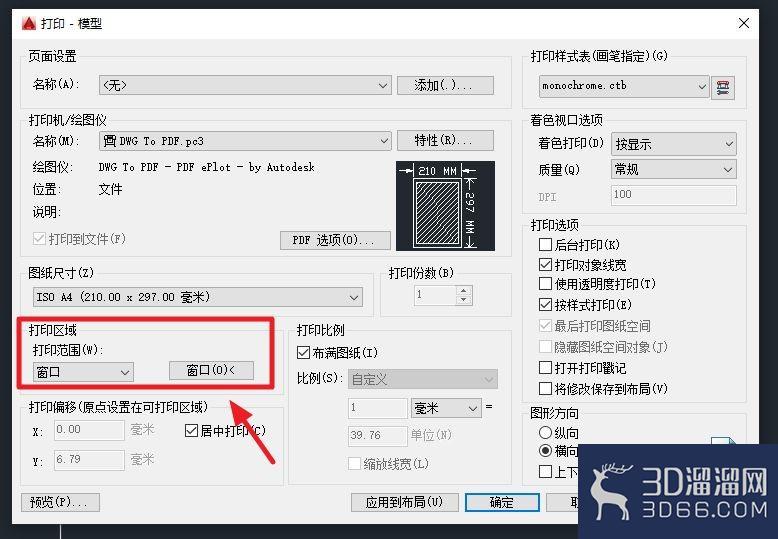Click the plotter text DWG To PDF - PDF ePlot
778x539 pixels.
click(x=206, y=167)
